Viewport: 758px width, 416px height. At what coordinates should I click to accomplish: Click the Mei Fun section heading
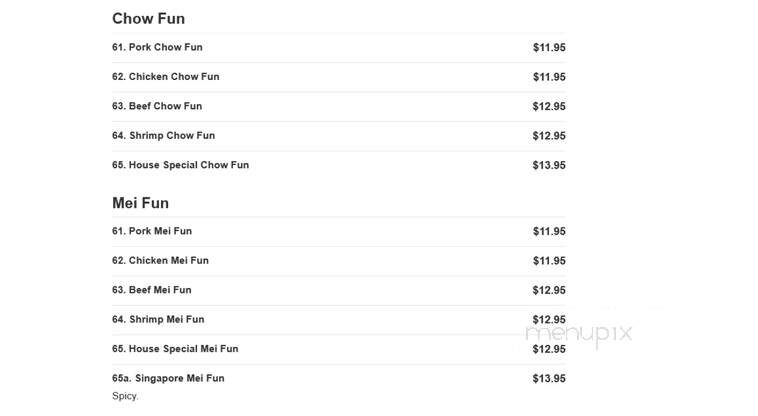(140, 203)
